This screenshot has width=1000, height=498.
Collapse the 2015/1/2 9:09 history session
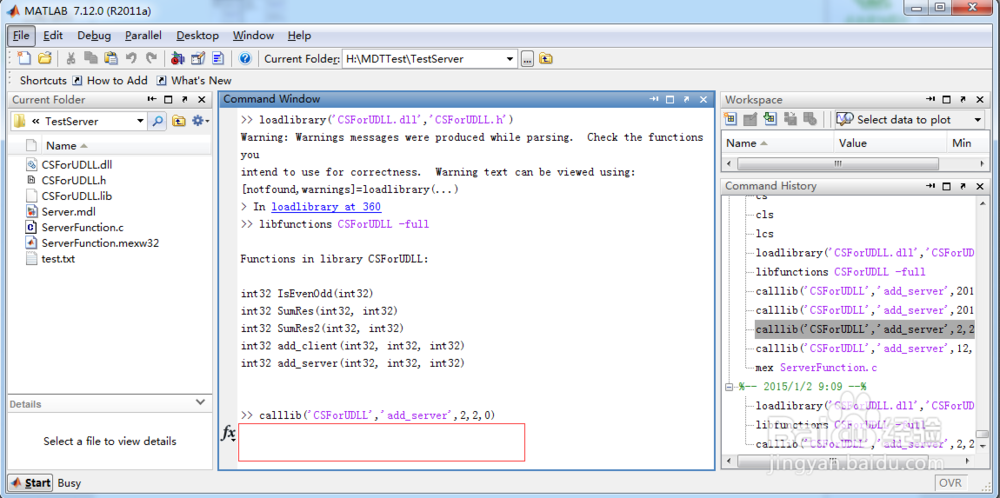coord(729,386)
